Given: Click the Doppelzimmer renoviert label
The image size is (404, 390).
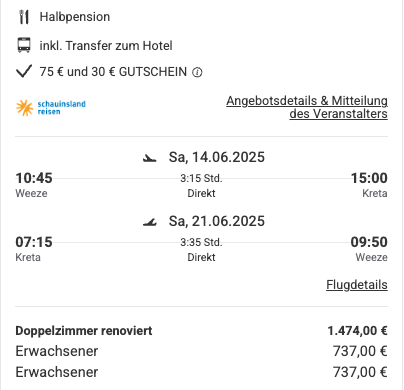Looking at the screenshot, I should [x=84, y=331].
